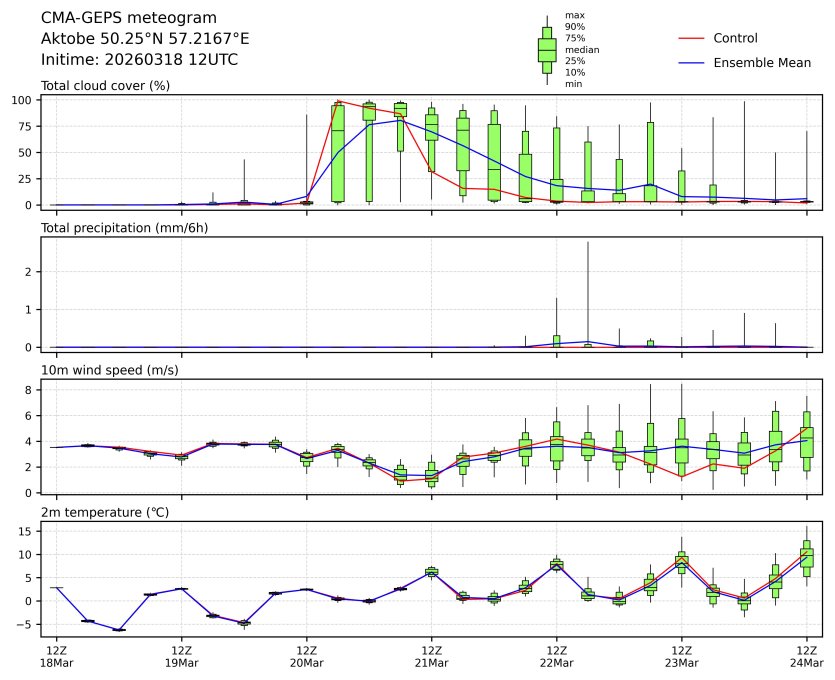The height and width of the screenshot is (680, 835).
Task: Click the 'median' label in the box-plot legend
Action: [x=581, y=49]
